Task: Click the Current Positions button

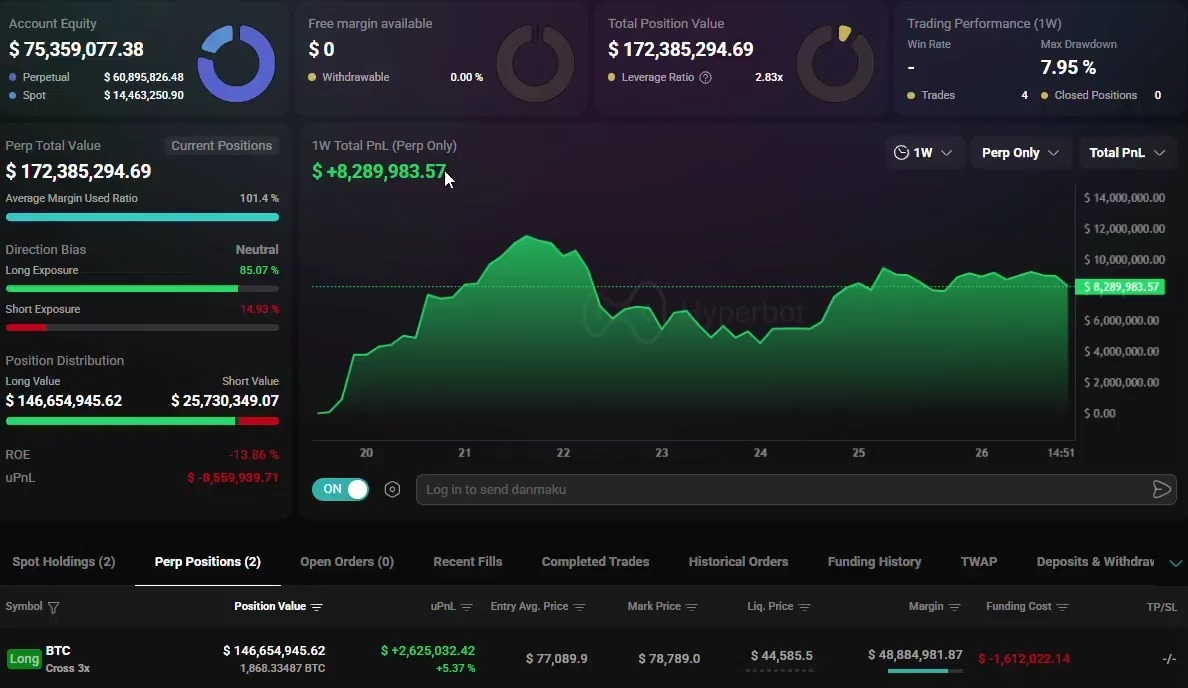Action: click(221, 145)
